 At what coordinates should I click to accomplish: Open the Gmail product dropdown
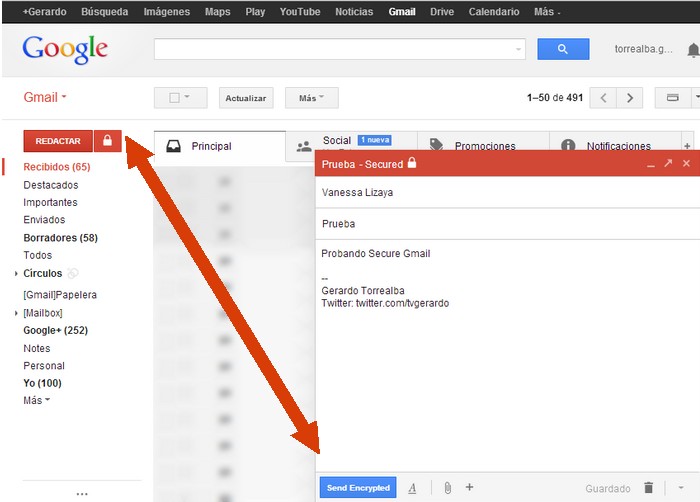pos(45,97)
